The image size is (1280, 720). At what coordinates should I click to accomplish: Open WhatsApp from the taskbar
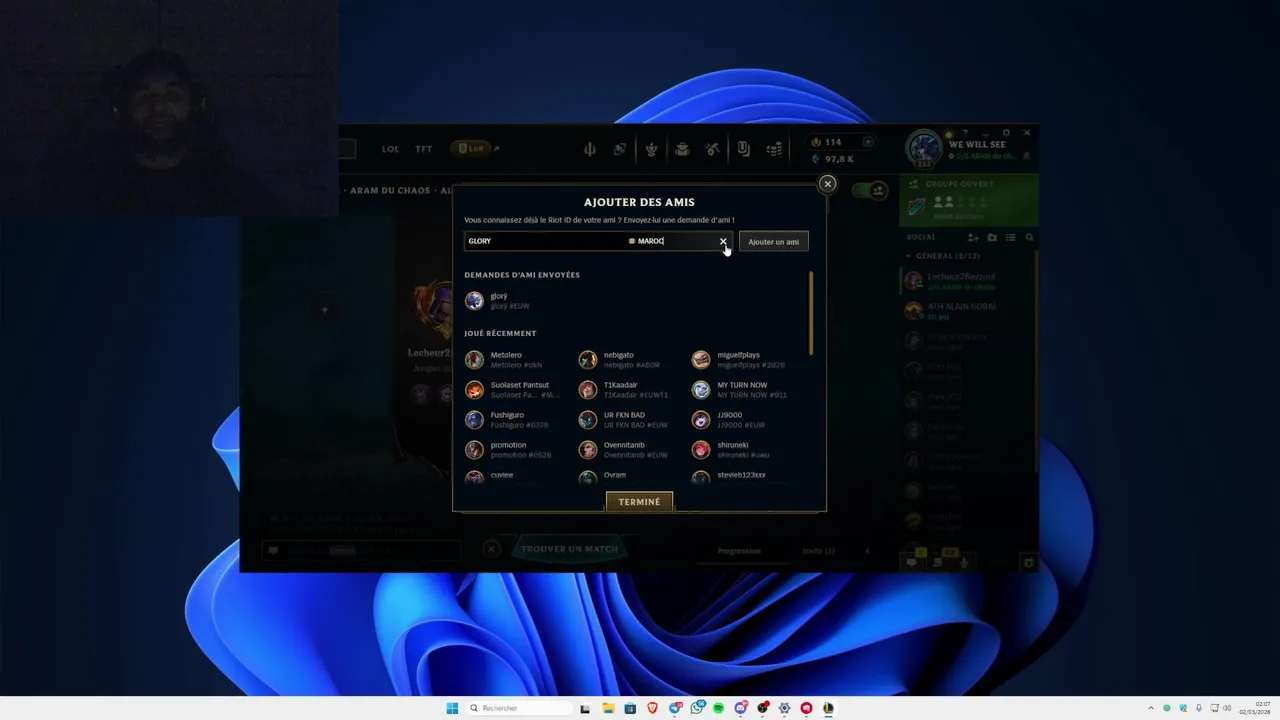click(x=696, y=708)
